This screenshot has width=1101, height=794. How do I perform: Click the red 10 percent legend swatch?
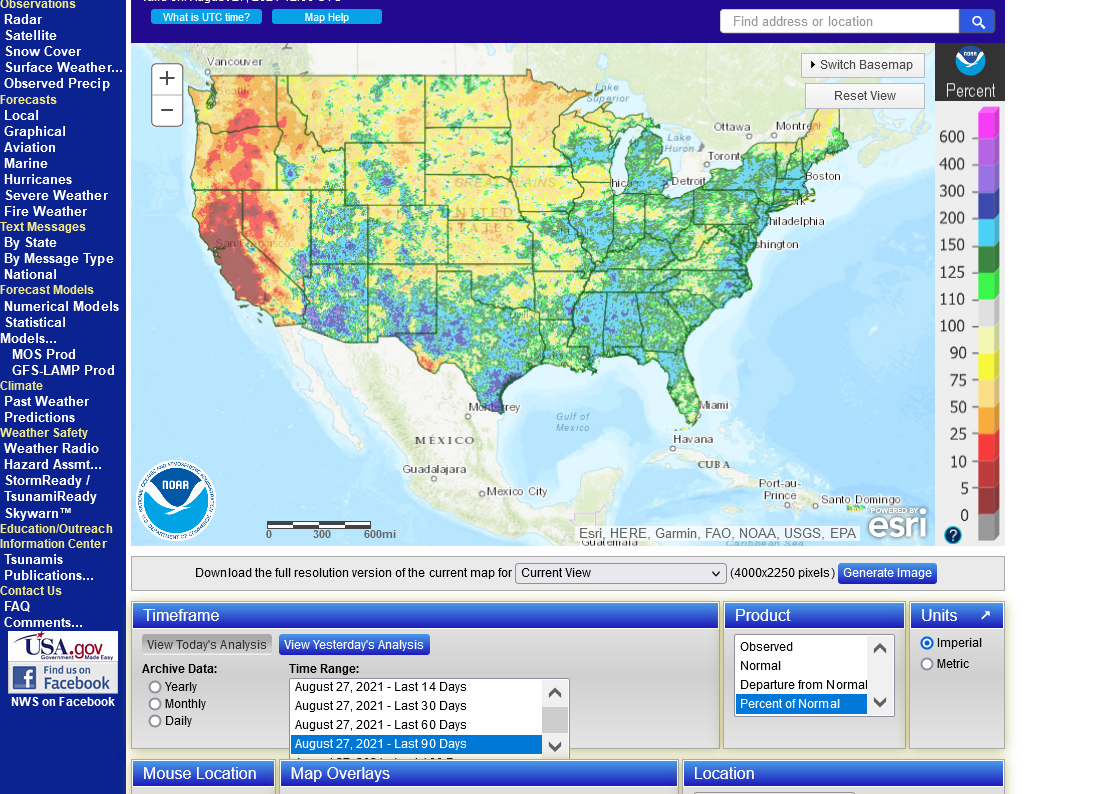click(x=988, y=448)
